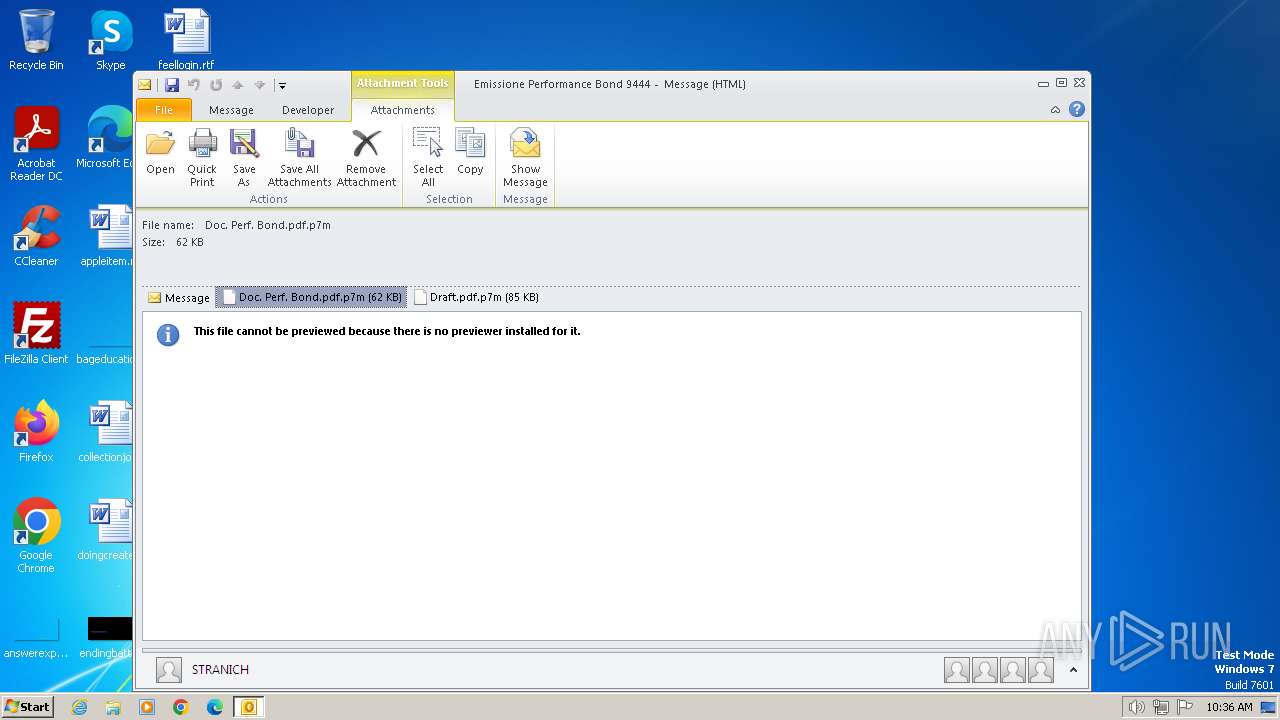This screenshot has width=1280, height=720.
Task: Choose Save As in Actions group
Action: [x=244, y=158]
